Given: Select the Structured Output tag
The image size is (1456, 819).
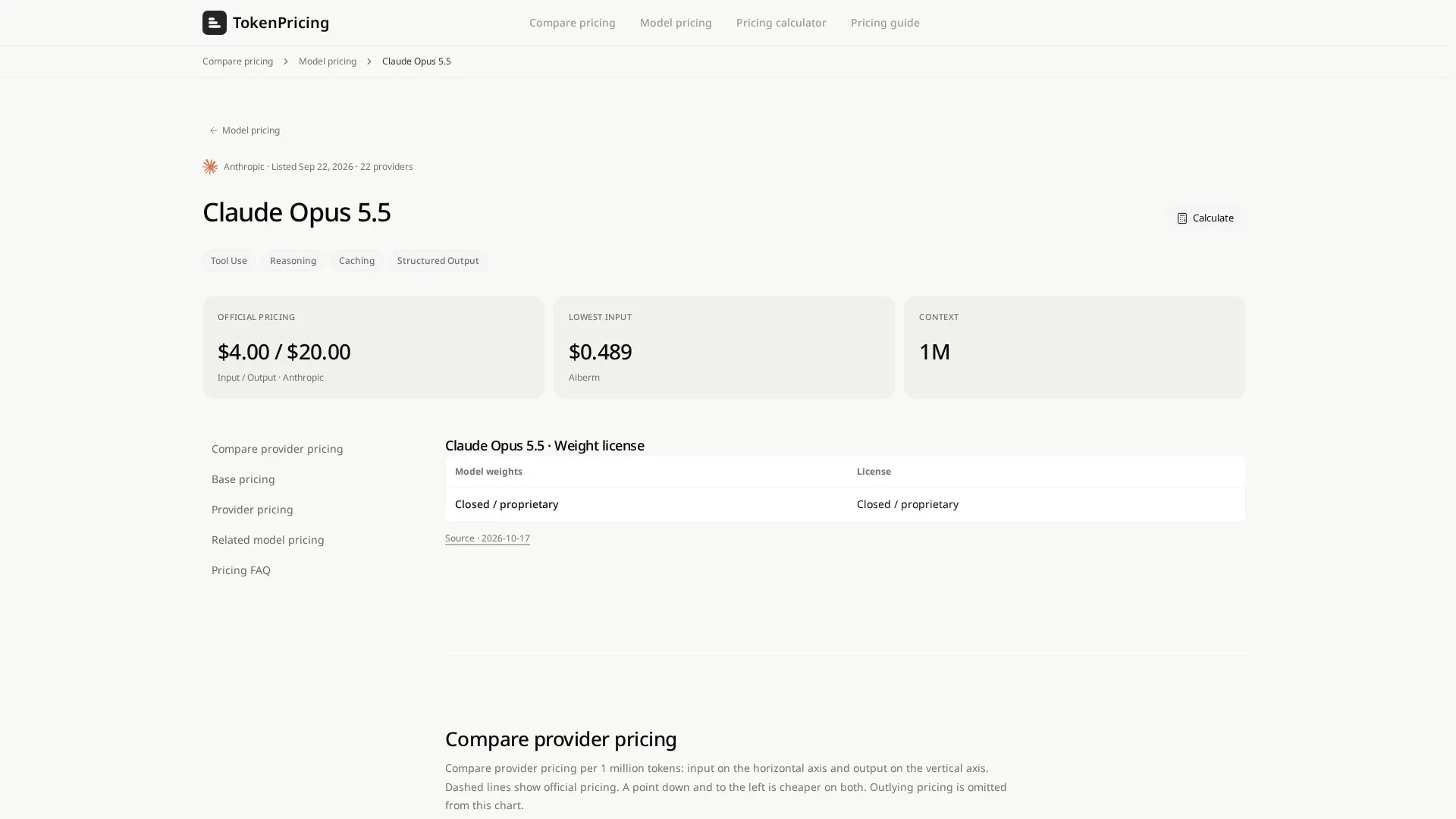Looking at the screenshot, I should tap(438, 261).
